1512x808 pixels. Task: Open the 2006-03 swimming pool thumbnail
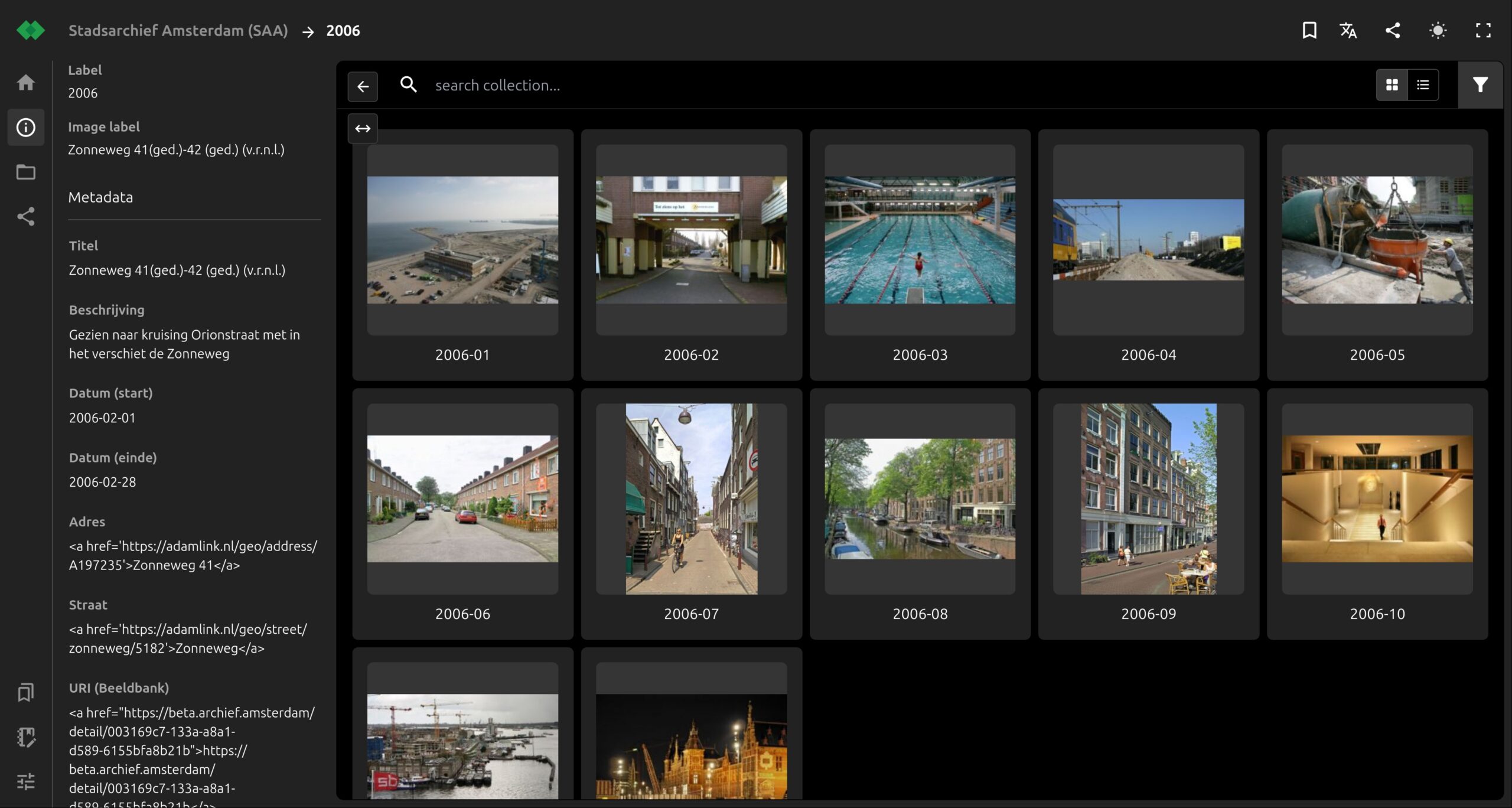pyautogui.click(x=920, y=240)
